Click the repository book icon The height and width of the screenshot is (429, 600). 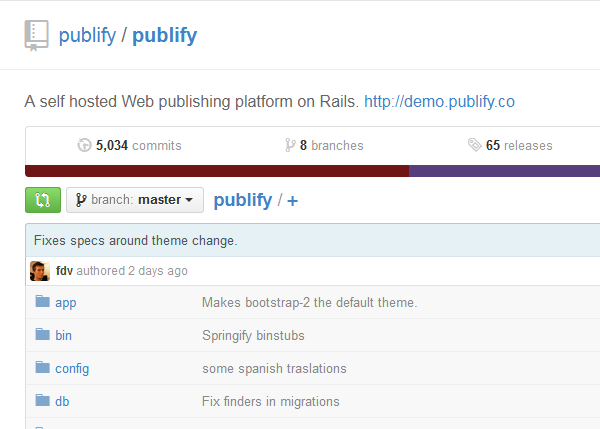(x=36, y=35)
